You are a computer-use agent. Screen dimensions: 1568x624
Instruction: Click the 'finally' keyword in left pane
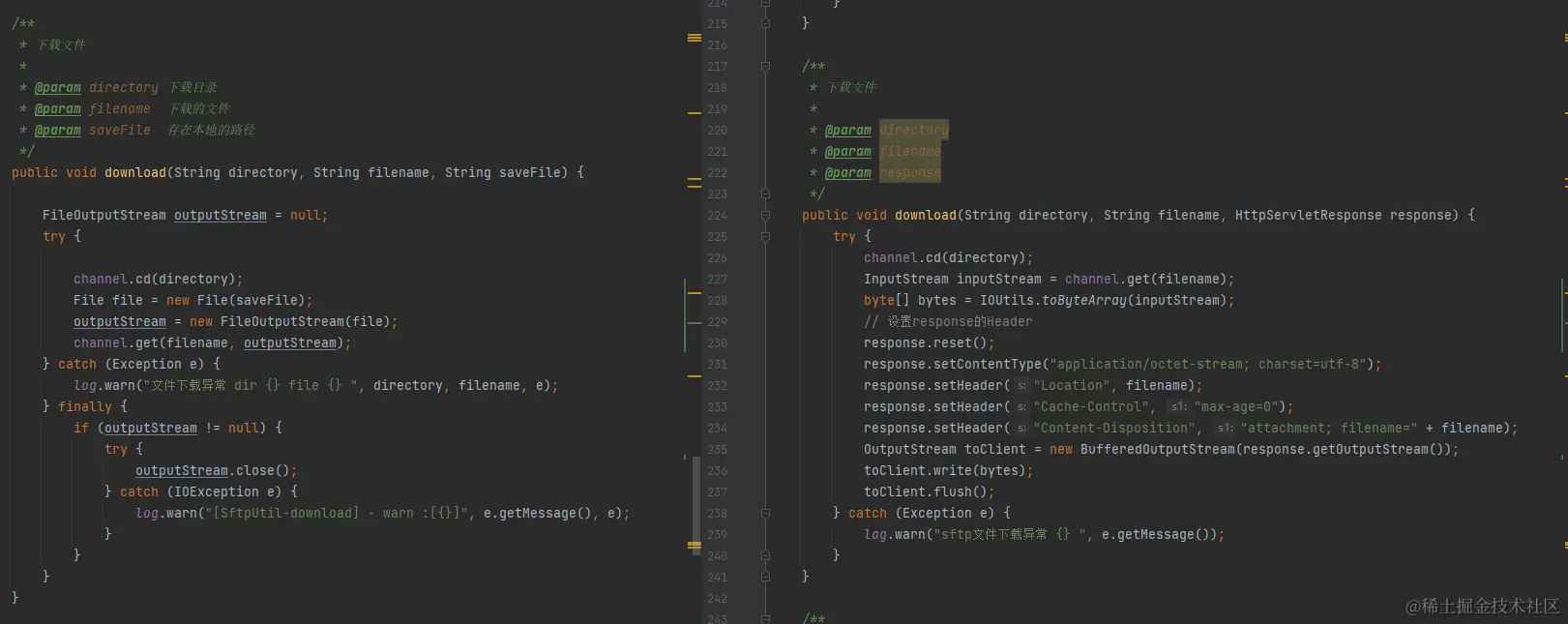(x=85, y=407)
